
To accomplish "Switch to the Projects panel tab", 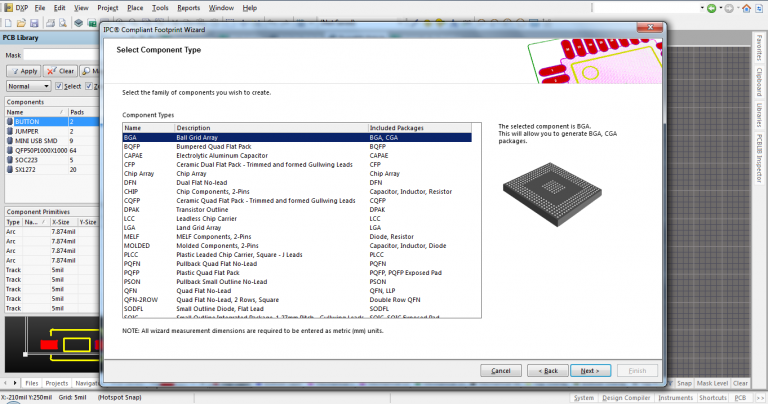I will point(57,383).
